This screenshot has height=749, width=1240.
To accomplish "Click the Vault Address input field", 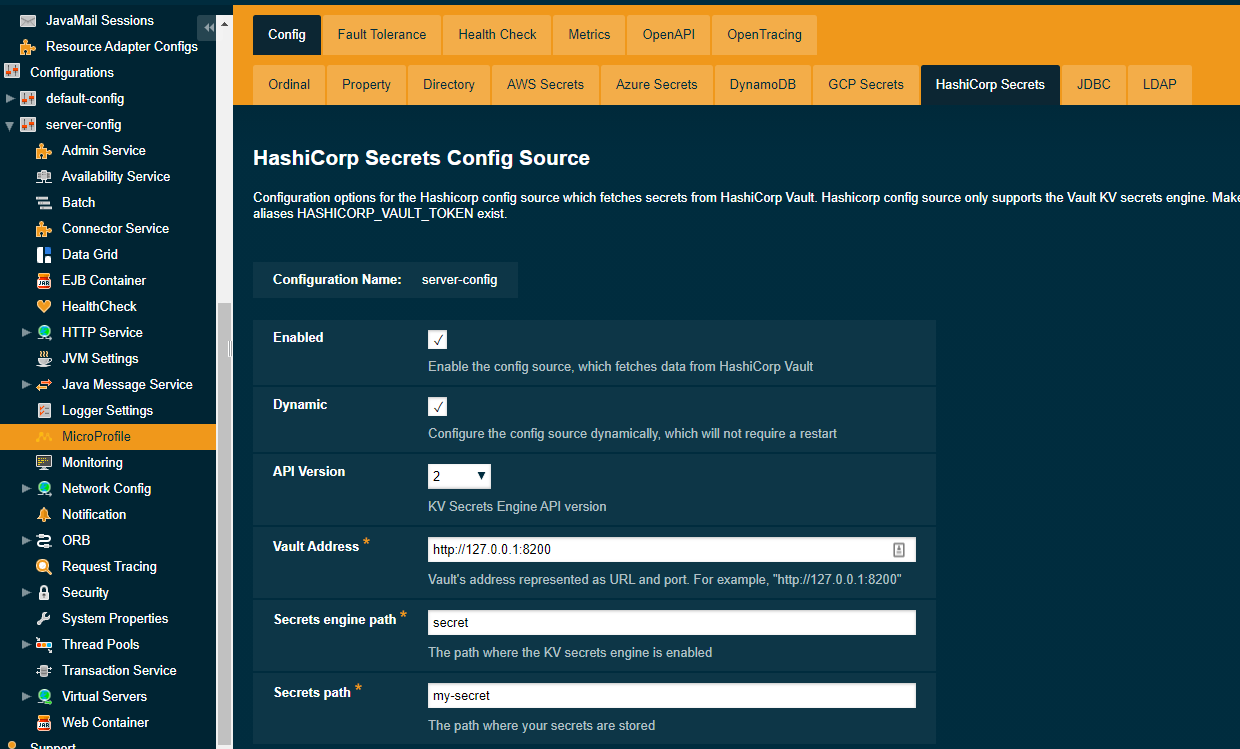I will click(670, 549).
